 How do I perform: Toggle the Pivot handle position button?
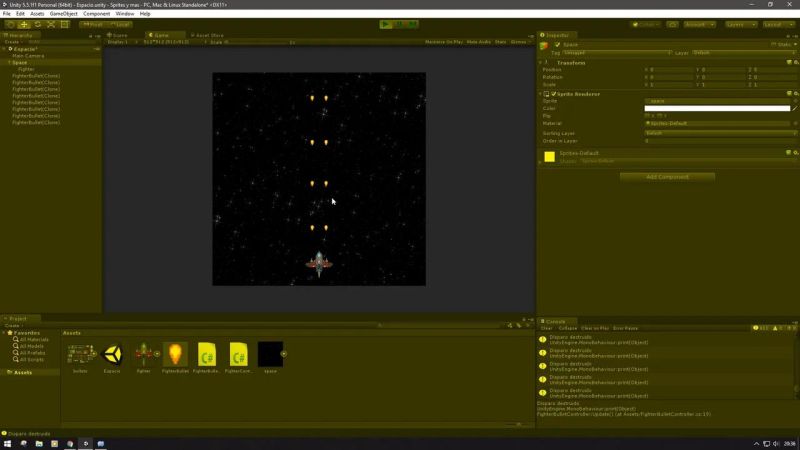tap(93, 24)
